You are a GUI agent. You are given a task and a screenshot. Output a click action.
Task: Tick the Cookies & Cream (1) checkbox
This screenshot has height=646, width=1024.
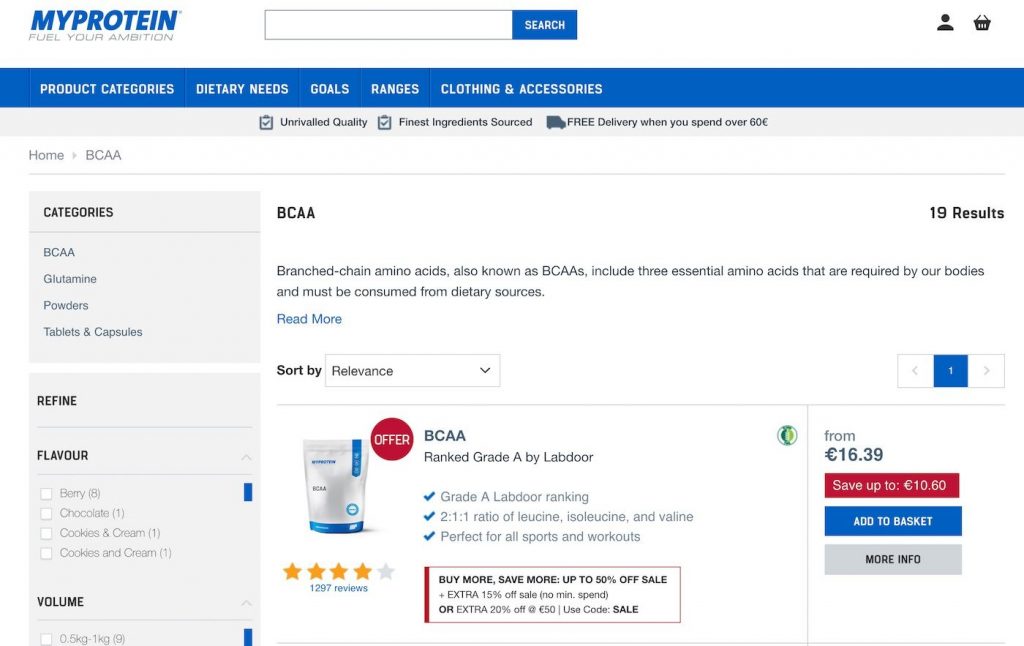point(46,534)
